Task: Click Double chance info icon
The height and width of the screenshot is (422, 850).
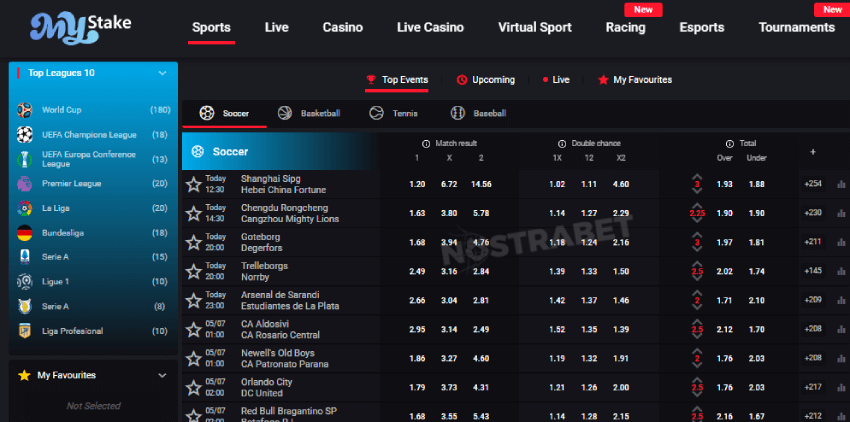Action: click(x=562, y=144)
